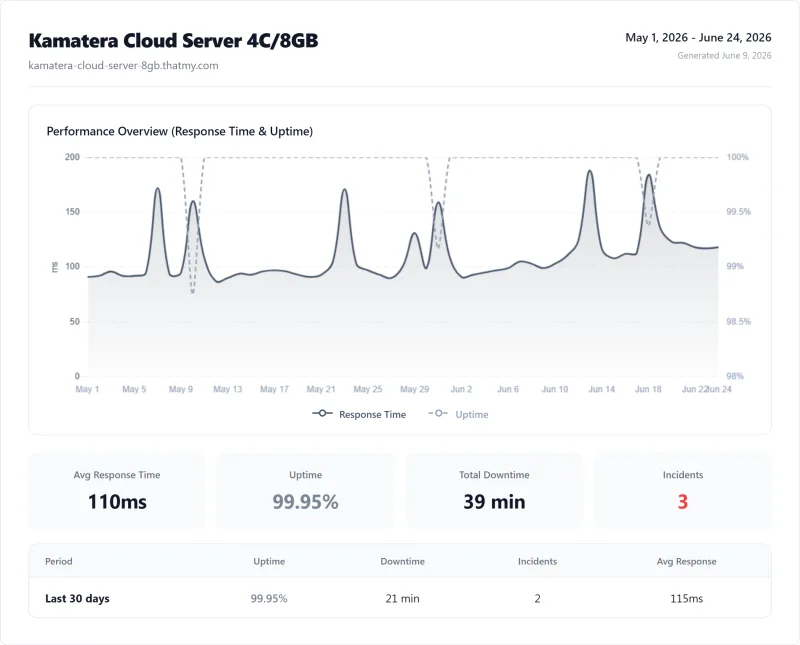This screenshot has width=800, height=645.
Task: Click the kamatera-cloud-server-8gb.thatmy.com URL
Action: click(123, 65)
